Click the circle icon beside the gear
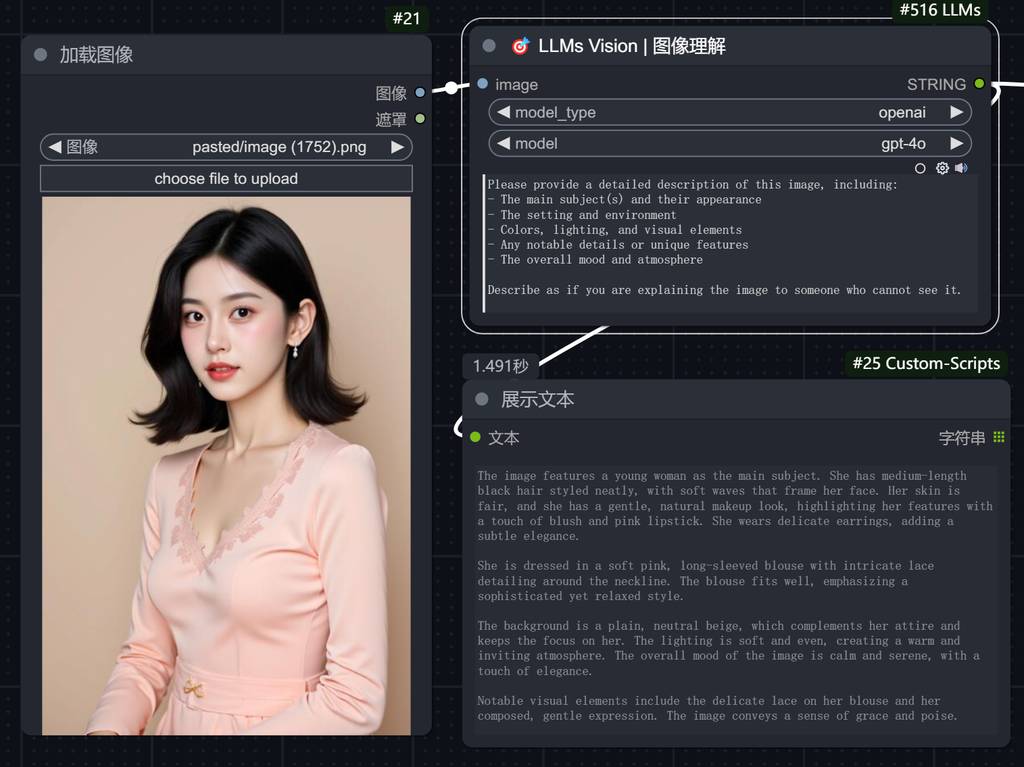The height and width of the screenshot is (767, 1024). coord(920,168)
